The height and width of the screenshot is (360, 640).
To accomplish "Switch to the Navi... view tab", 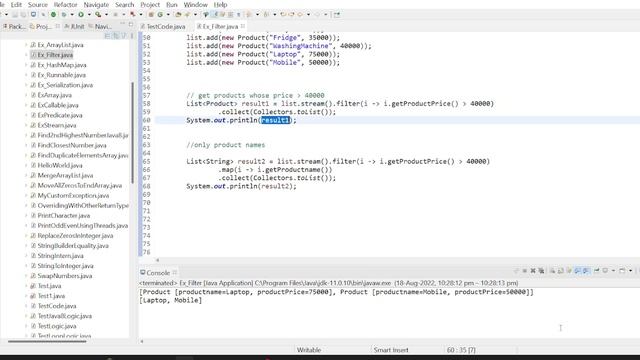I will (x=100, y=27).
